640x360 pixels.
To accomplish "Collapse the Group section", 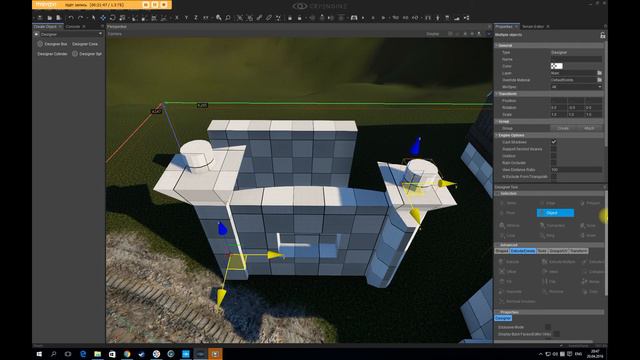I will coord(549,121).
